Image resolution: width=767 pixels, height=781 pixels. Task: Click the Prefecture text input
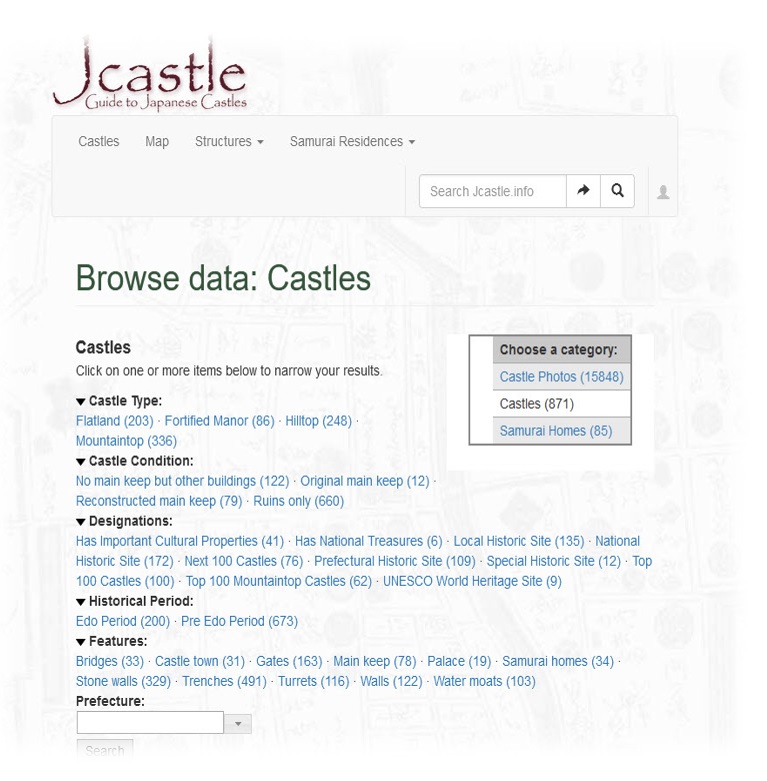150,722
